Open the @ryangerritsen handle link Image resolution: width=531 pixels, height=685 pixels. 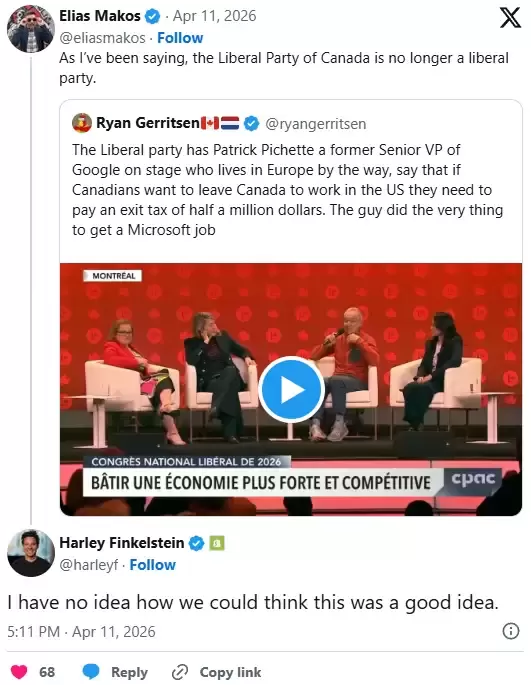point(316,124)
